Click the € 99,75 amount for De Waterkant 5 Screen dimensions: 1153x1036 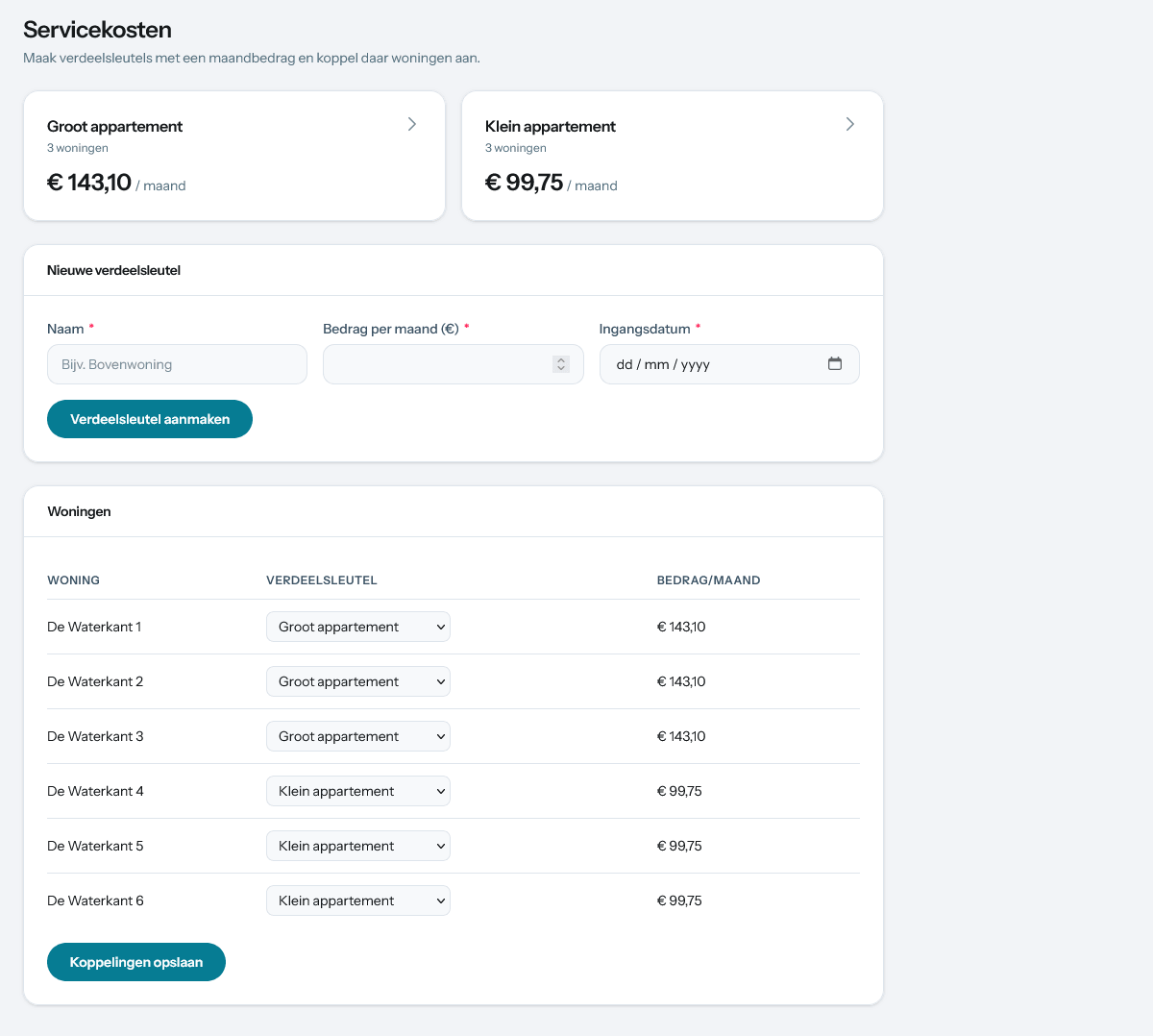tap(679, 846)
